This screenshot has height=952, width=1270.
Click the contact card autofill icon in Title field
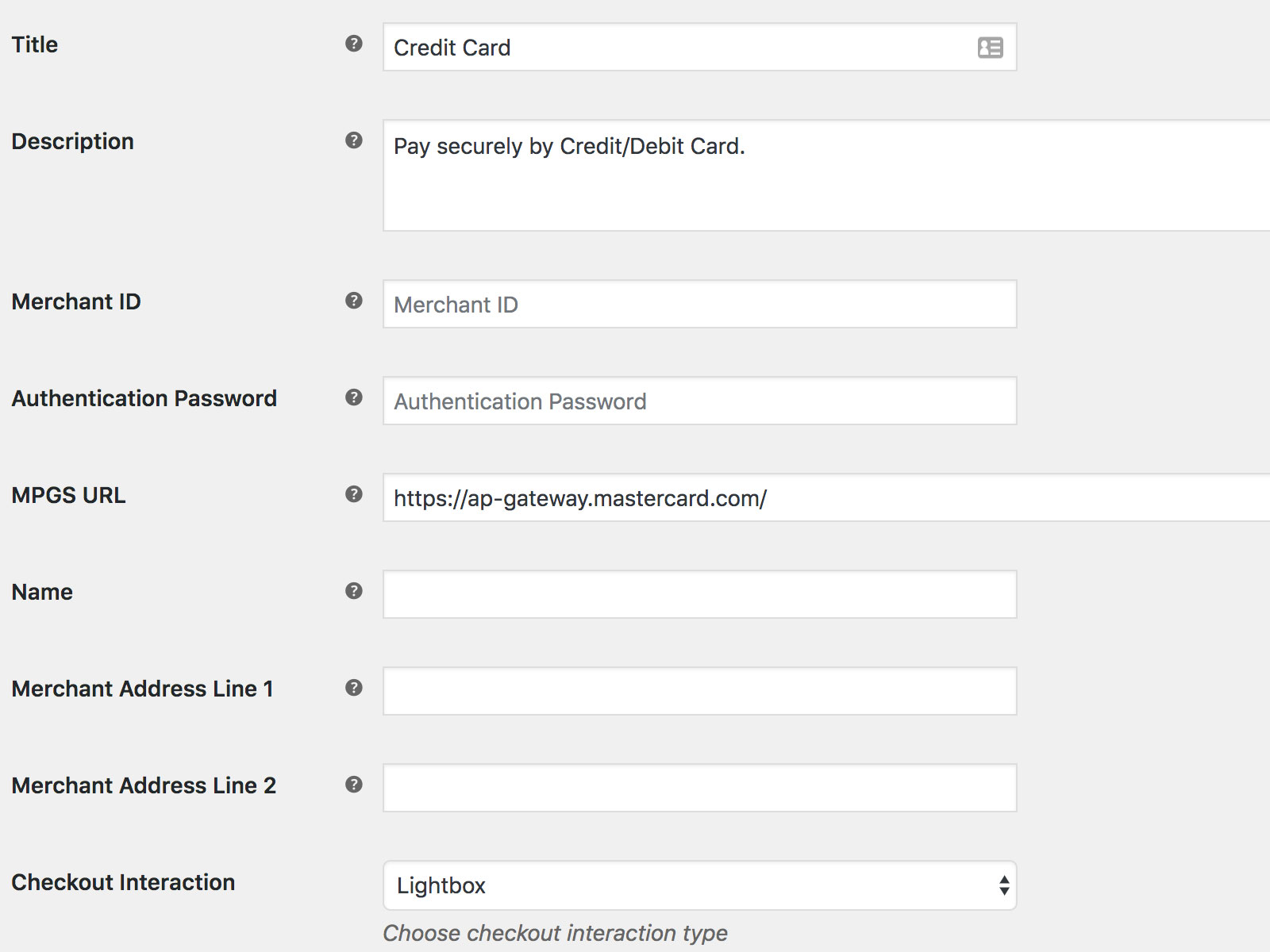pyautogui.click(x=990, y=48)
